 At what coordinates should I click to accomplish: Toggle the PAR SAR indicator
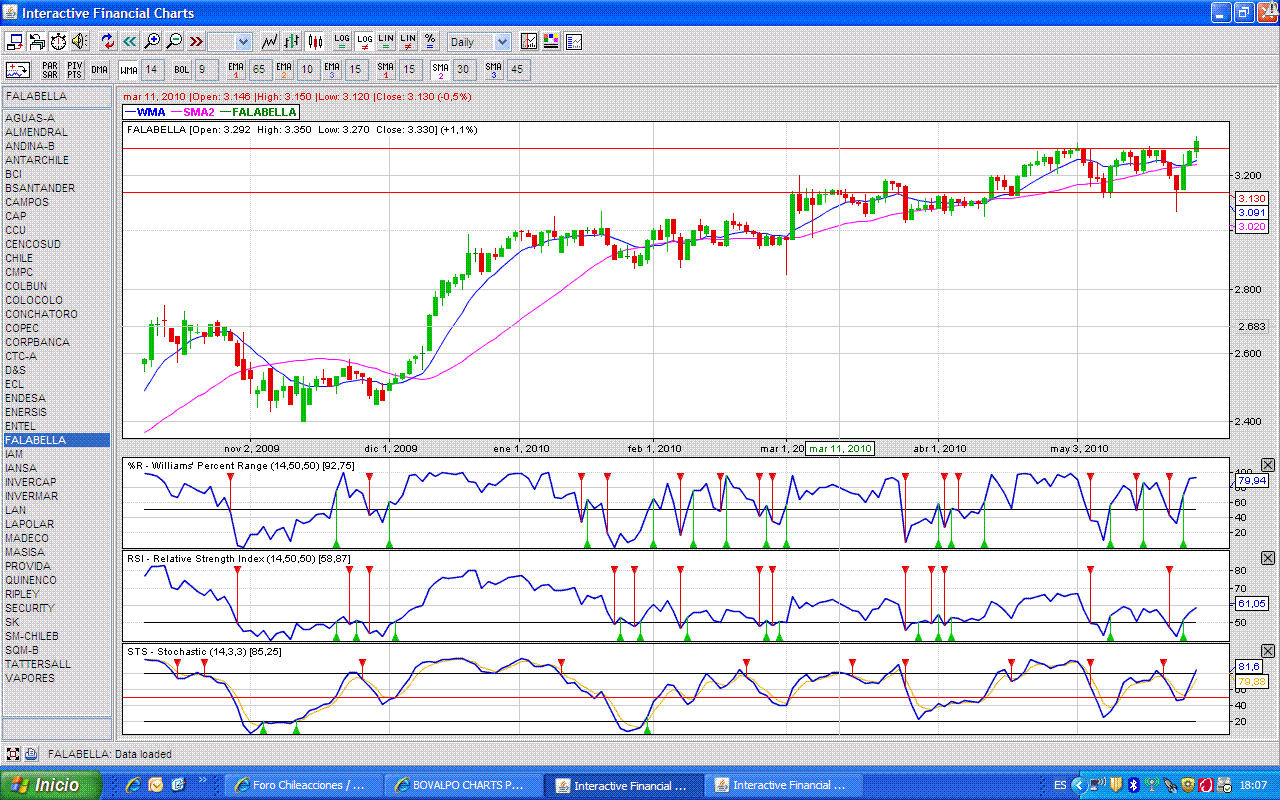pos(49,70)
